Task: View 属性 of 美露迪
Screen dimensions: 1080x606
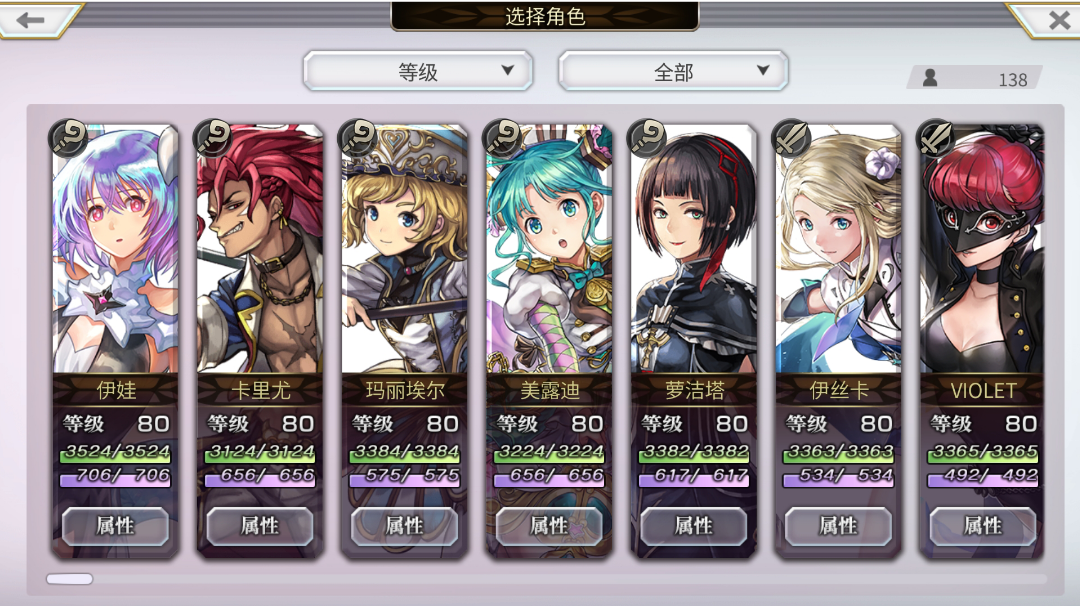Action: click(x=549, y=526)
